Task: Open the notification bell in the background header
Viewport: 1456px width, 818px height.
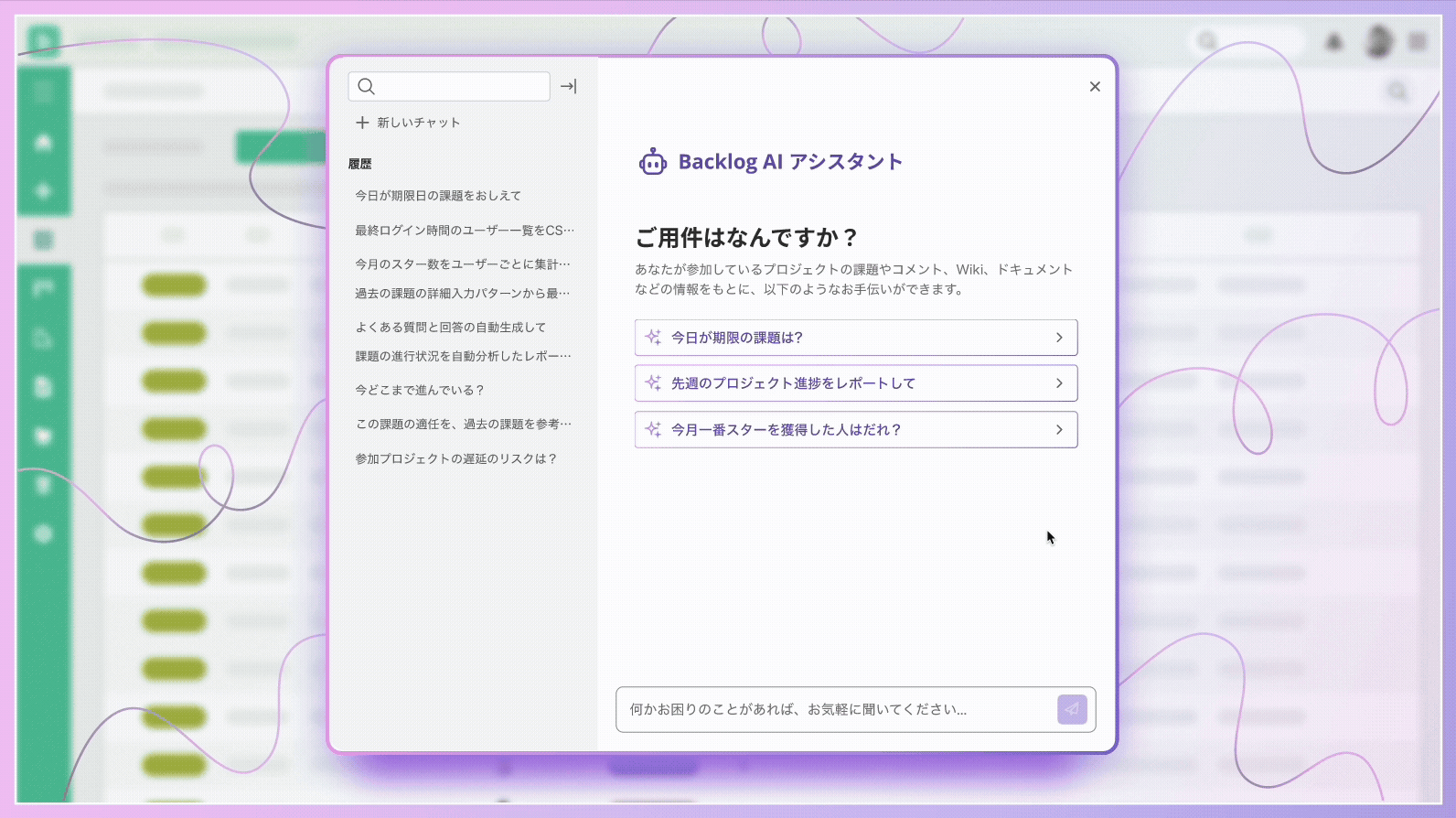Action: click(x=1334, y=41)
